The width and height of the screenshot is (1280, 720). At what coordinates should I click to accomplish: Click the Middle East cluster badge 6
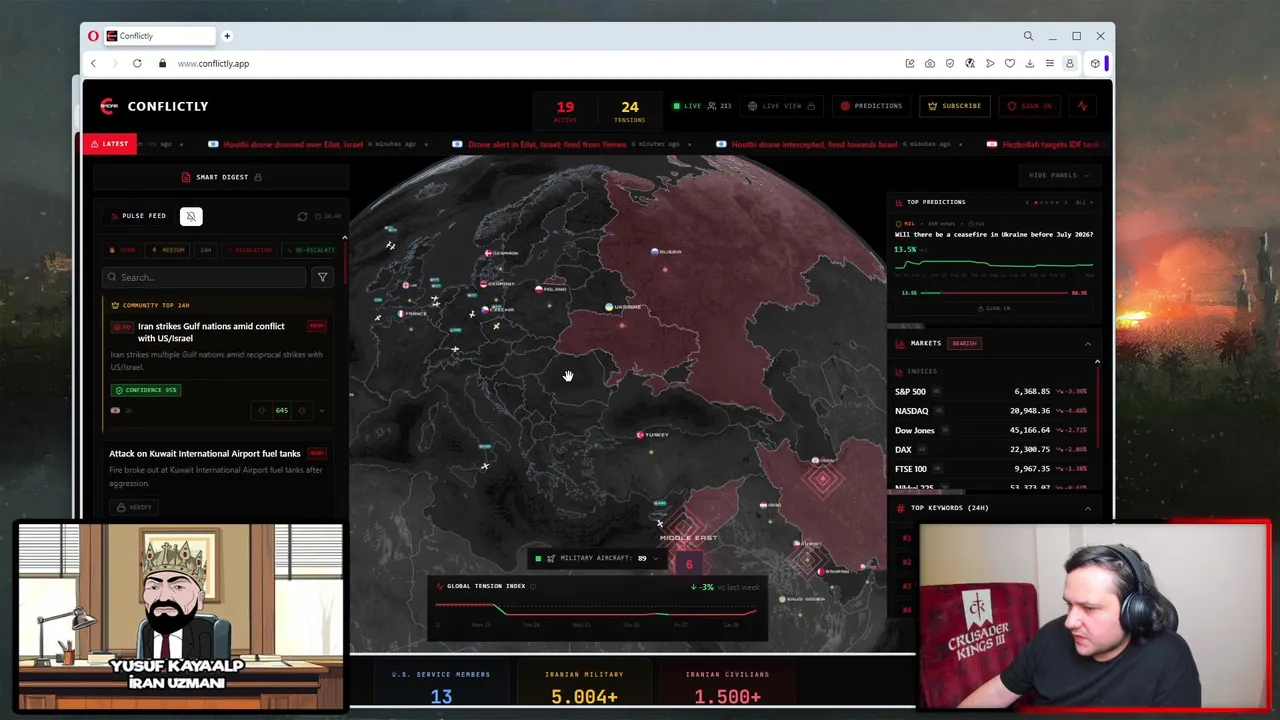tap(688, 564)
